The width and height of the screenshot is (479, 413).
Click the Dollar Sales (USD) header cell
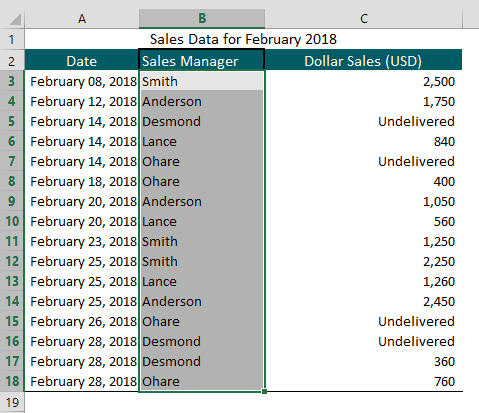tap(363, 60)
